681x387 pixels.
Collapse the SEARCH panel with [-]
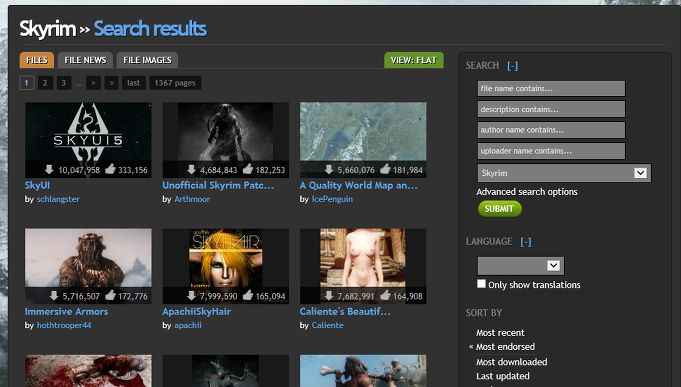pyautogui.click(x=512, y=66)
